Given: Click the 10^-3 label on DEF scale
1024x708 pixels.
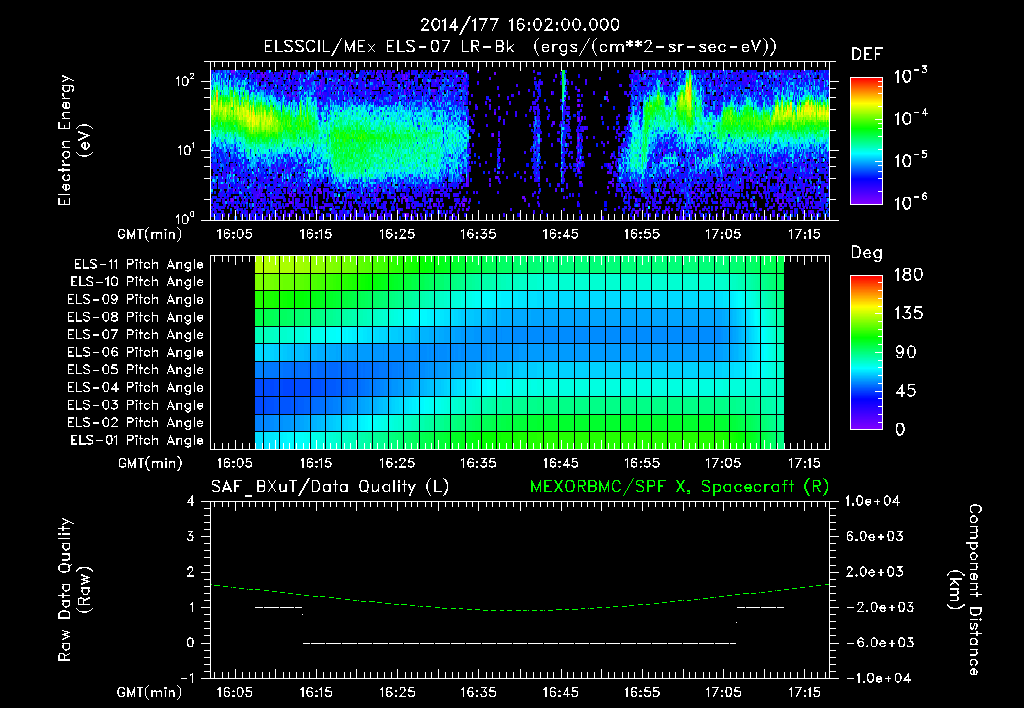Looking at the screenshot, I should tap(910, 76).
